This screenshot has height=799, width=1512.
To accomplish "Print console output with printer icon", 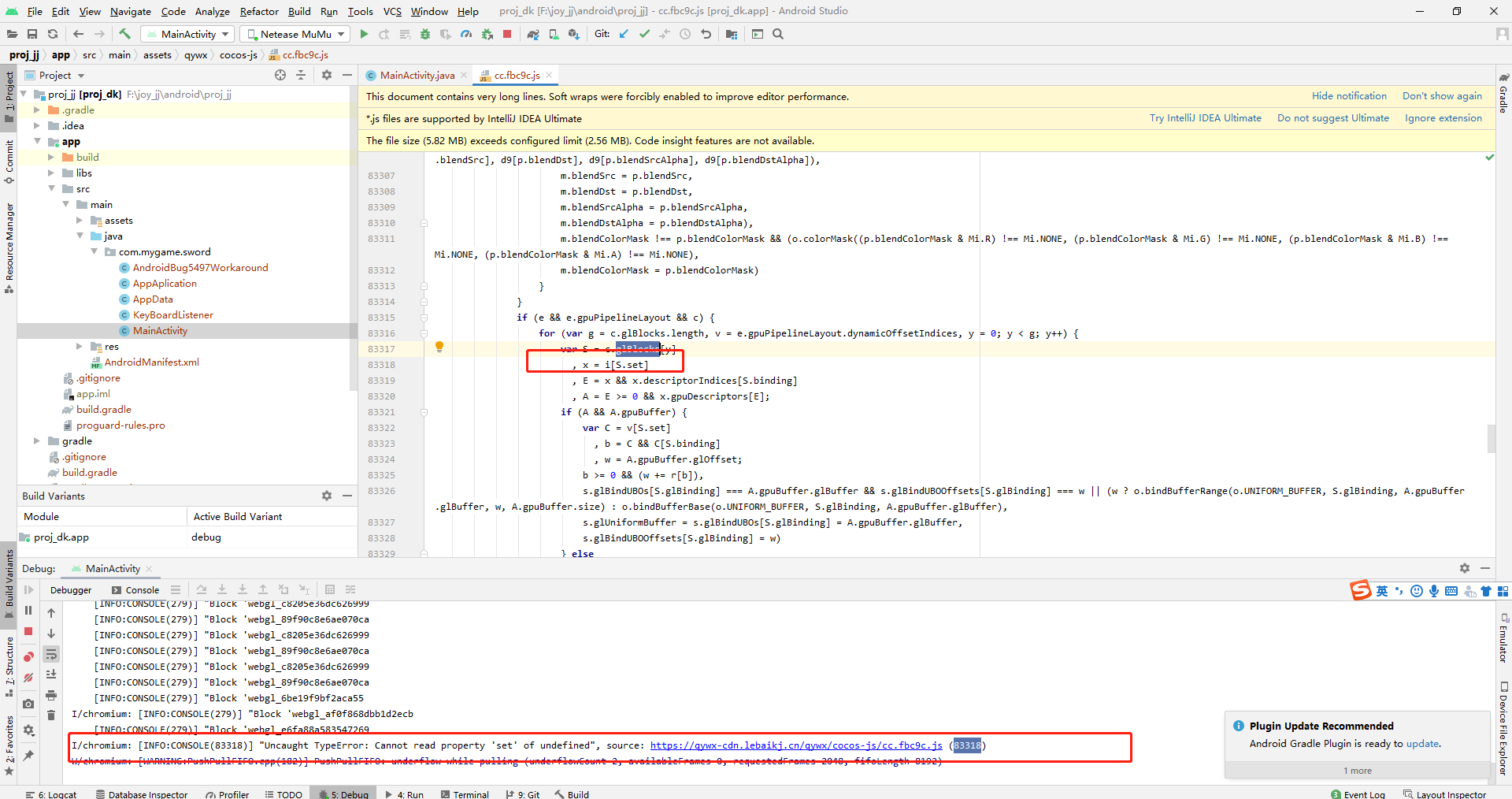I will click(x=51, y=695).
